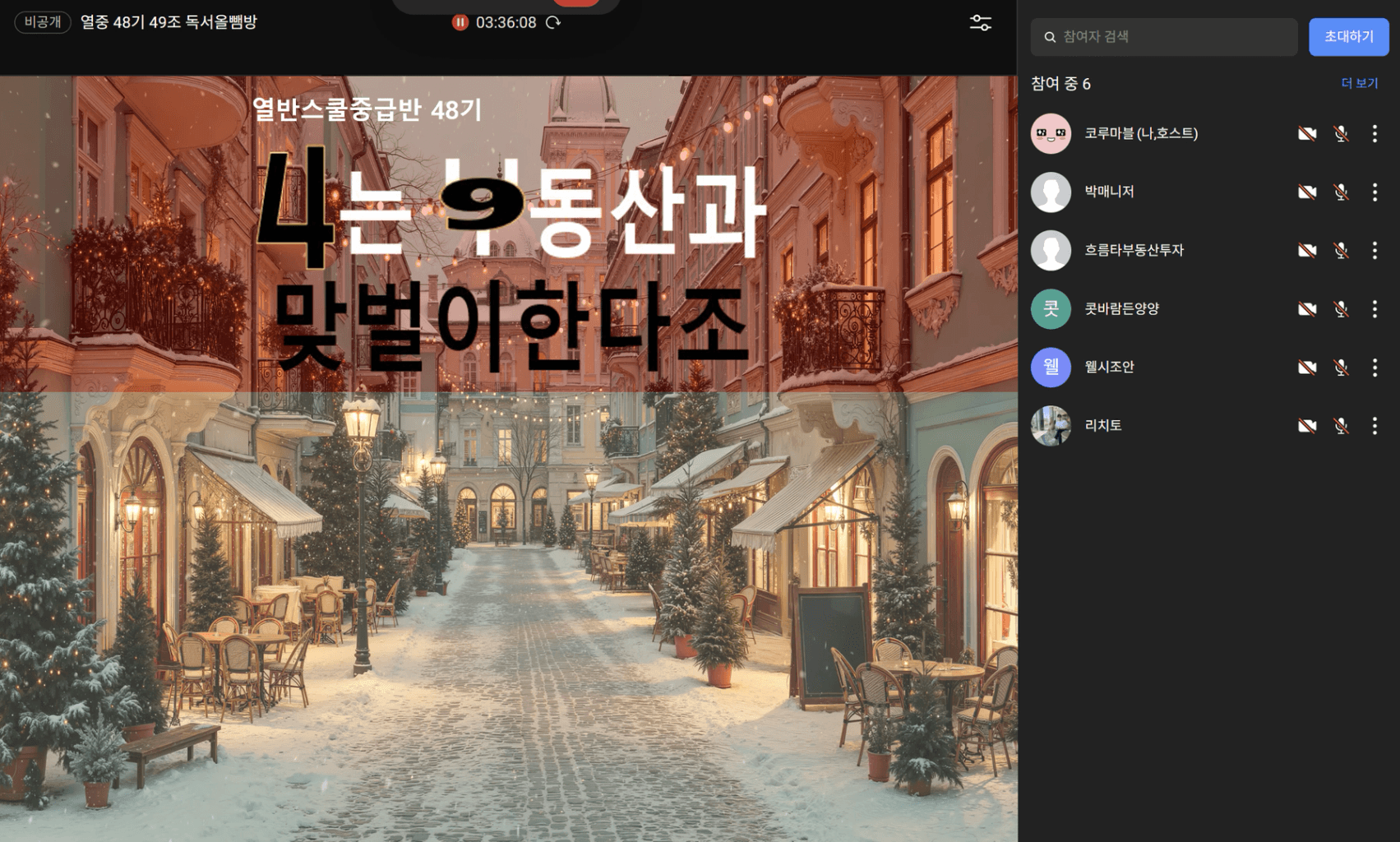Click the muted microphone icon for 웰시조안

1341,367
